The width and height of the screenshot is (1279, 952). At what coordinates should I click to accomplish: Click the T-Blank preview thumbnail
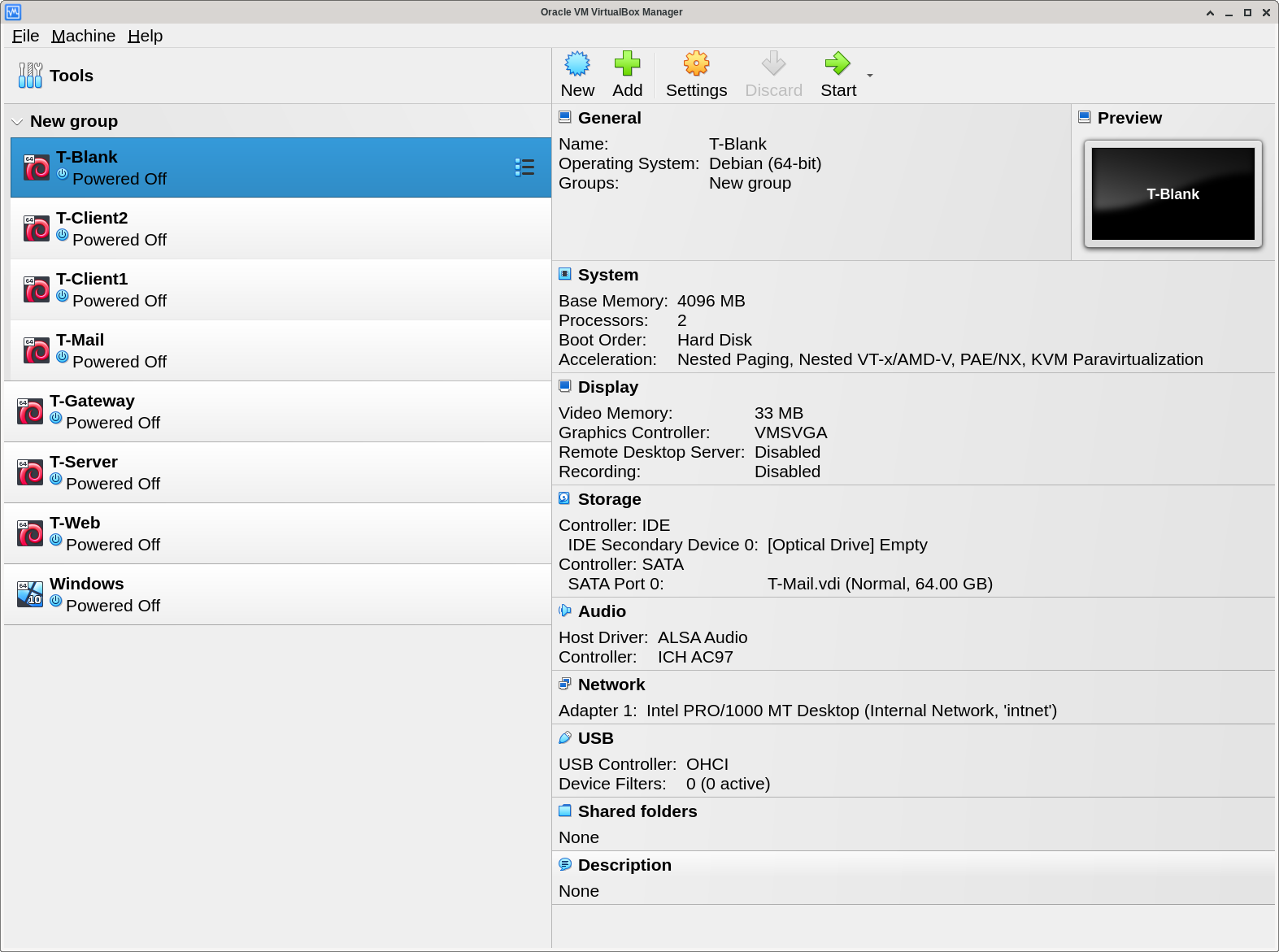pos(1172,193)
